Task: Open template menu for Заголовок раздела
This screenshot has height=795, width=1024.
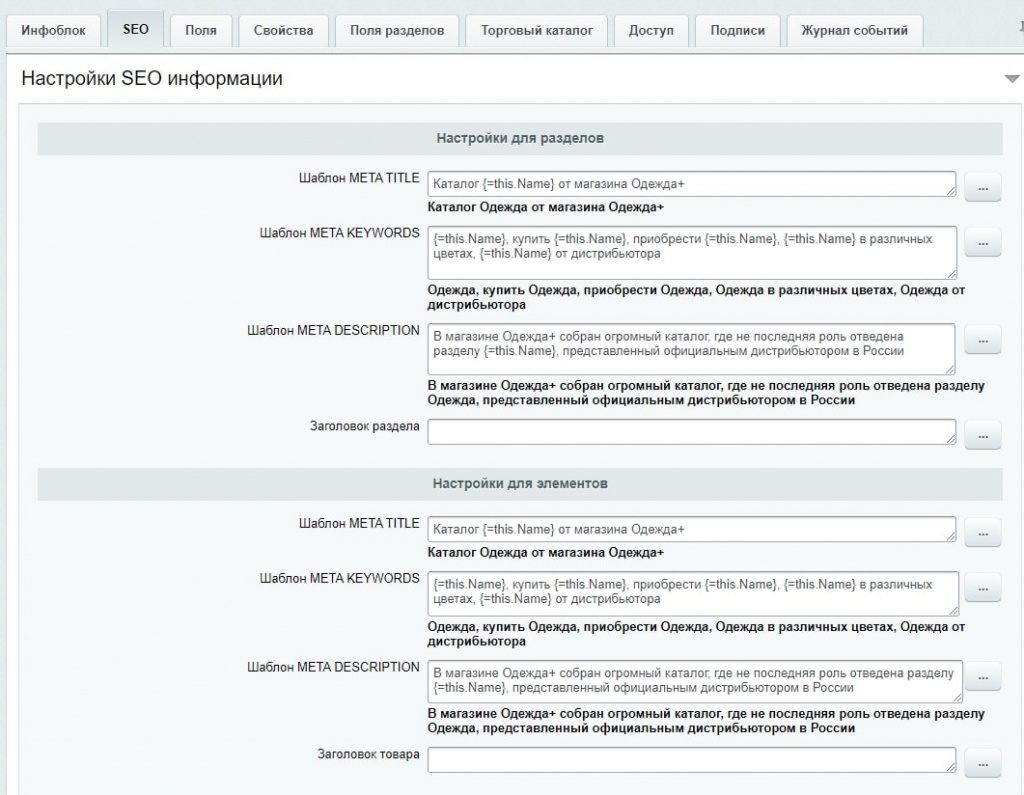Action: point(983,436)
